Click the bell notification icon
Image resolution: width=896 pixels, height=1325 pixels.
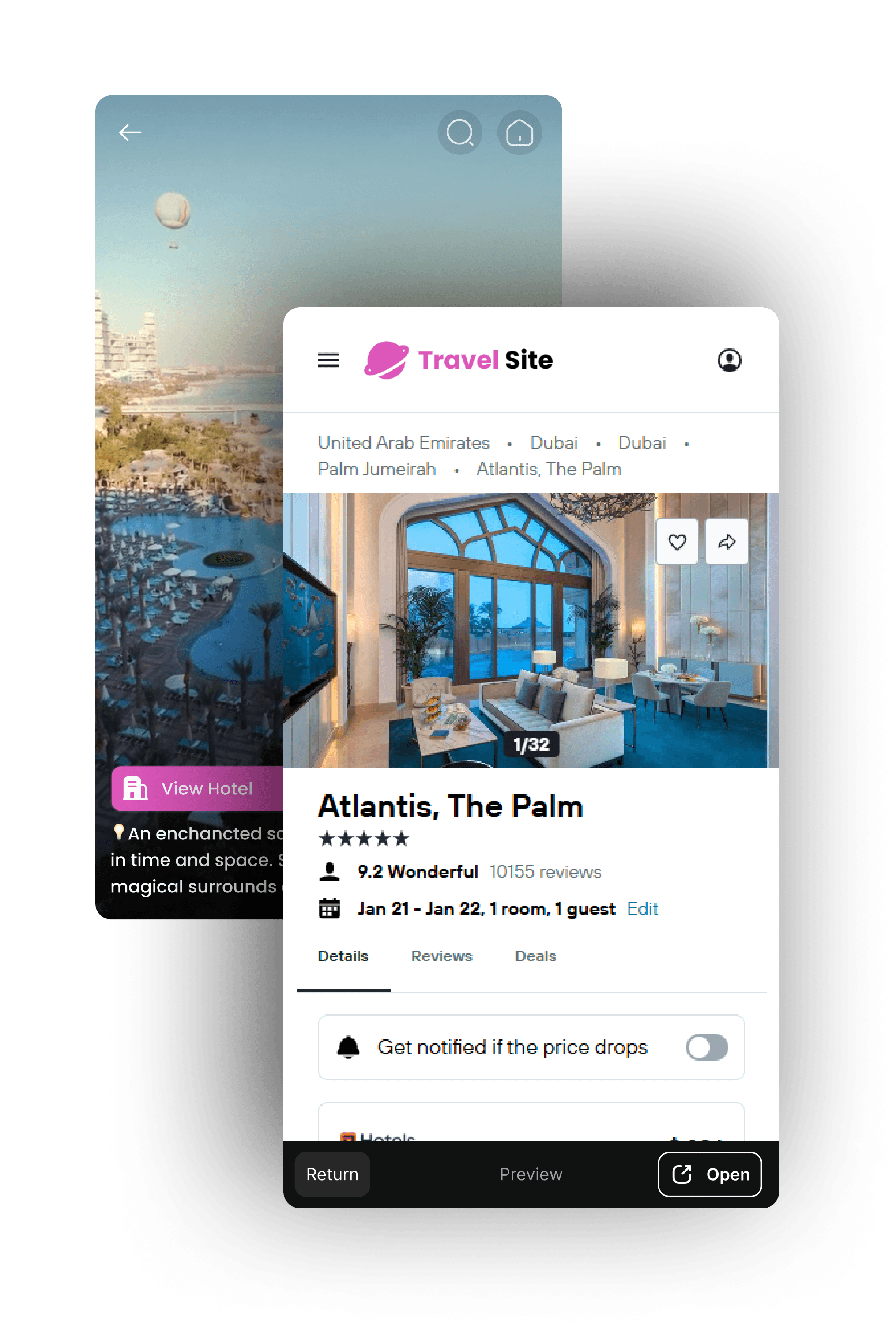(348, 1047)
